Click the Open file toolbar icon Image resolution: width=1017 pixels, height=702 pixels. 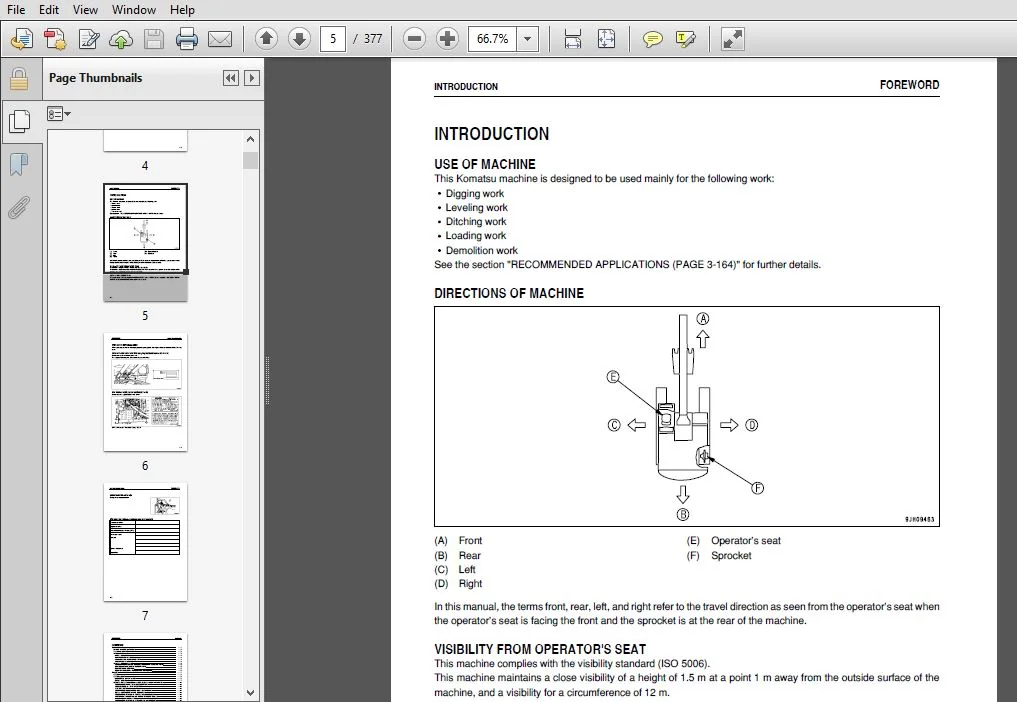point(21,39)
